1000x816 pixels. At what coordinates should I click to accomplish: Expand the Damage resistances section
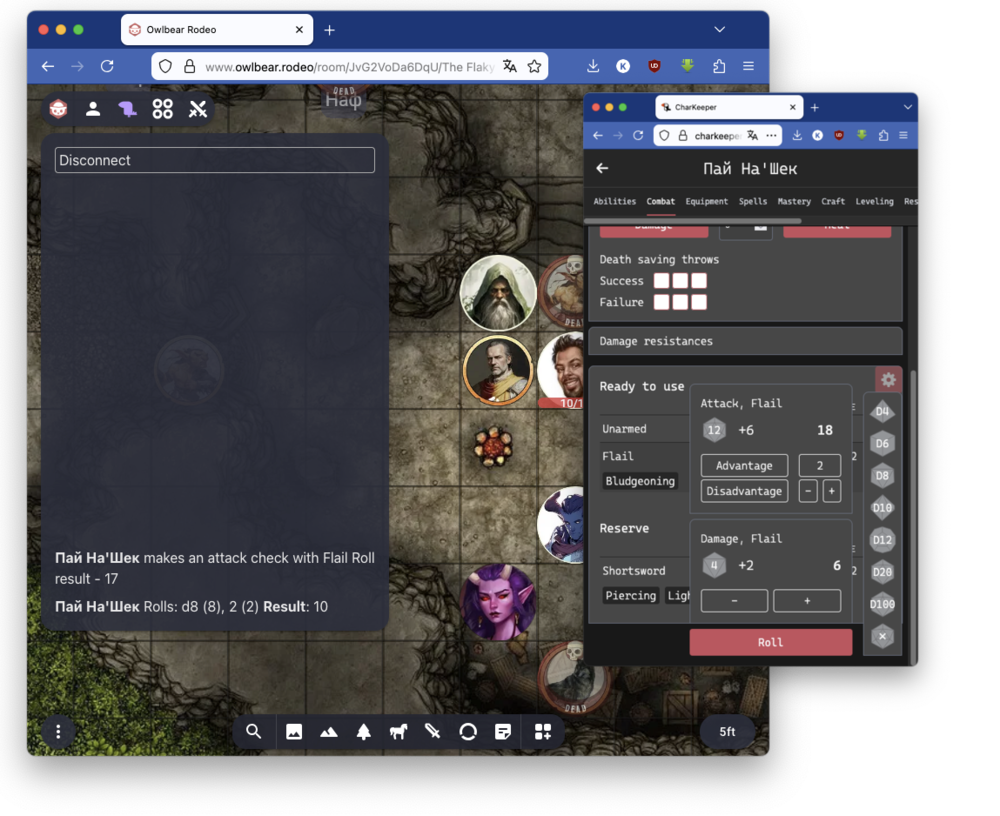[745, 341]
